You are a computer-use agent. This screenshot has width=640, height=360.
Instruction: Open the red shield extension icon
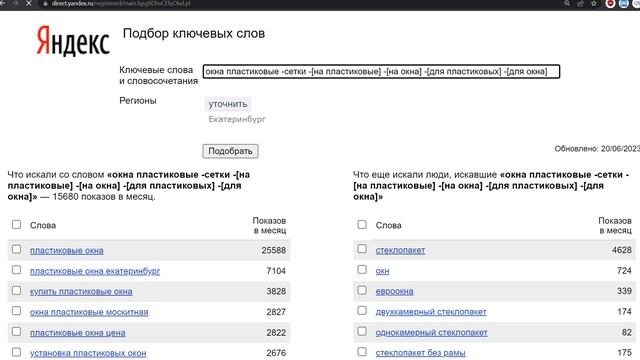[610, 3]
